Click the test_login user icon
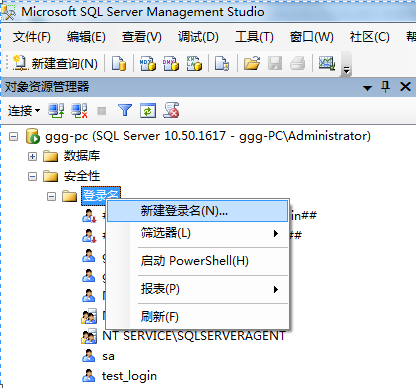Image resolution: width=416 pixels, height=388 pixels. [x=89, y=376]
